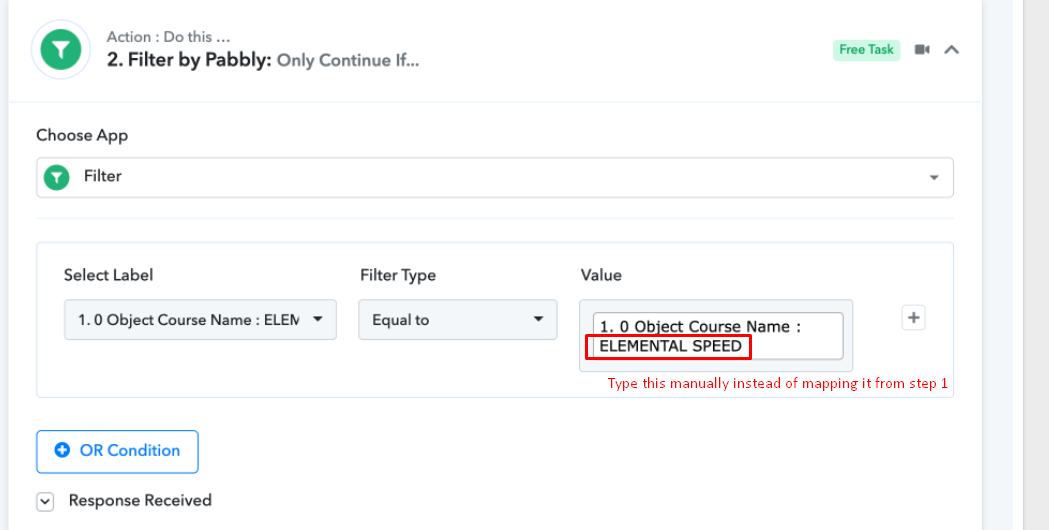The height and width of the screenshot is (530, 1049).
Task: Open the video tutorial camera icon
Action: tap(922, 50)
